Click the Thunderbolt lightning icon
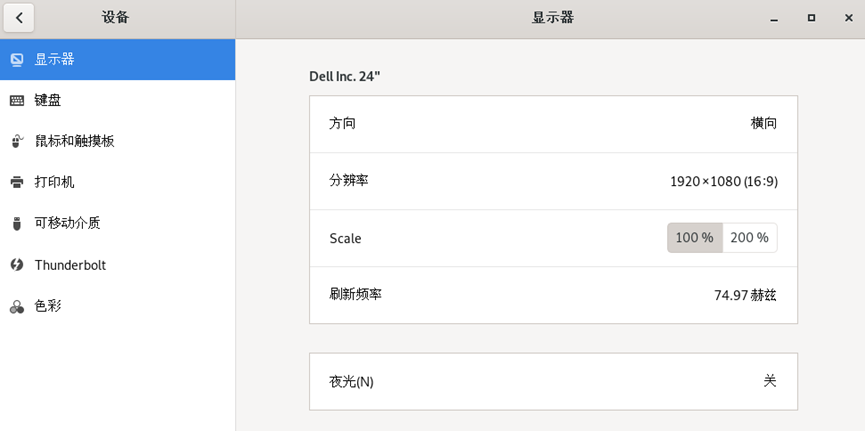Image resolution: width=865 pixels, height=431 pixels. point(17,265)
